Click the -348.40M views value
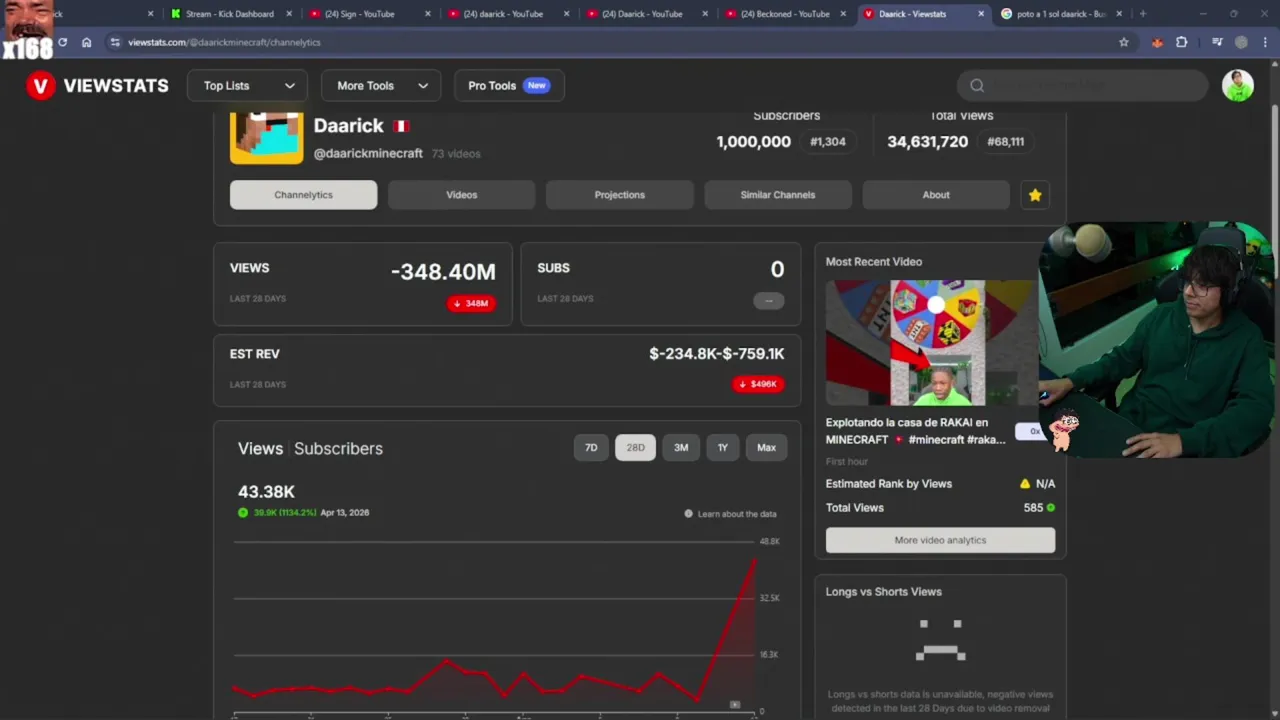 [443, 272]
